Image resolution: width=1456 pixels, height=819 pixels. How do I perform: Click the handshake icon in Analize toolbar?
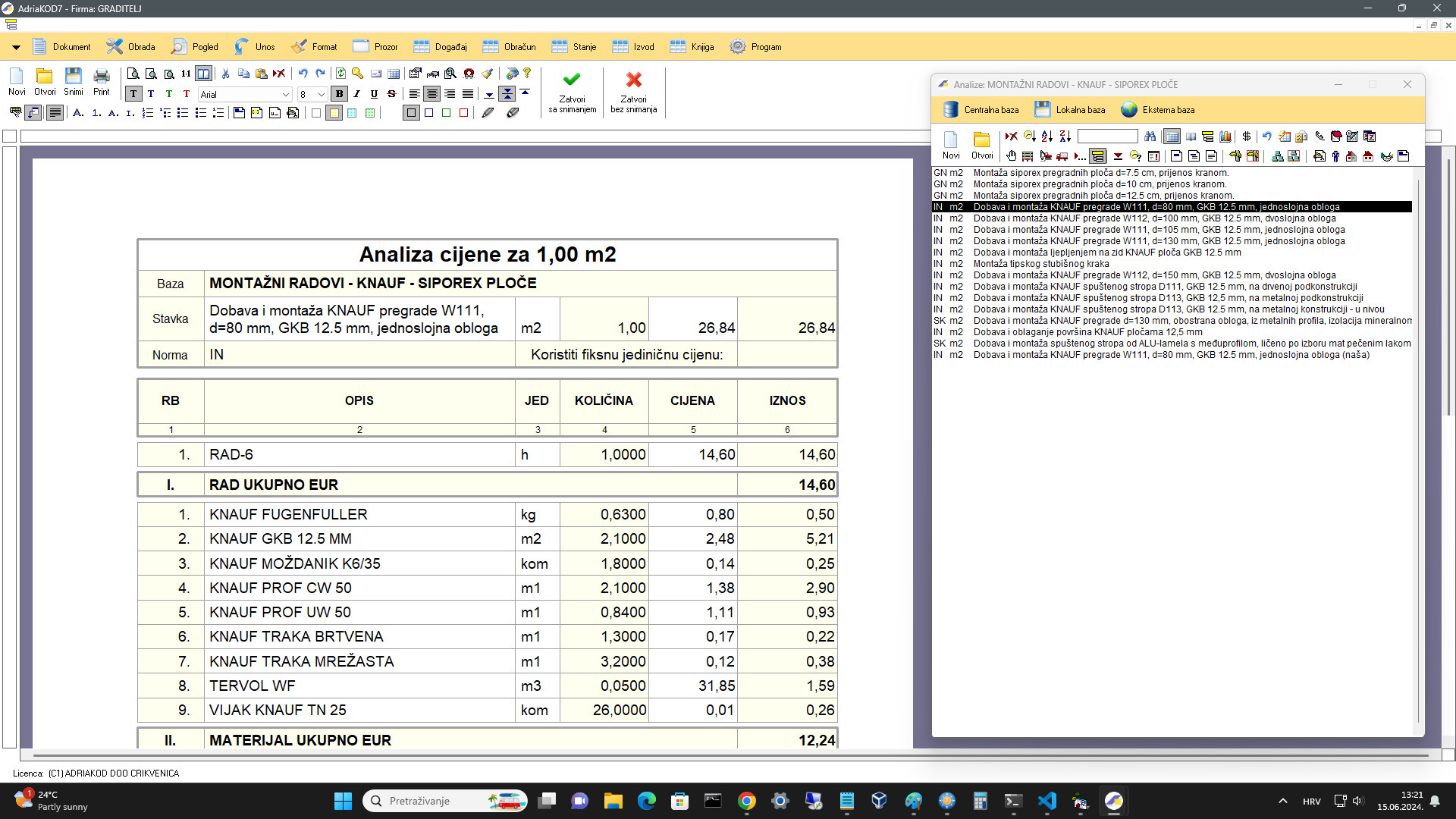[x=1387, y=156]
